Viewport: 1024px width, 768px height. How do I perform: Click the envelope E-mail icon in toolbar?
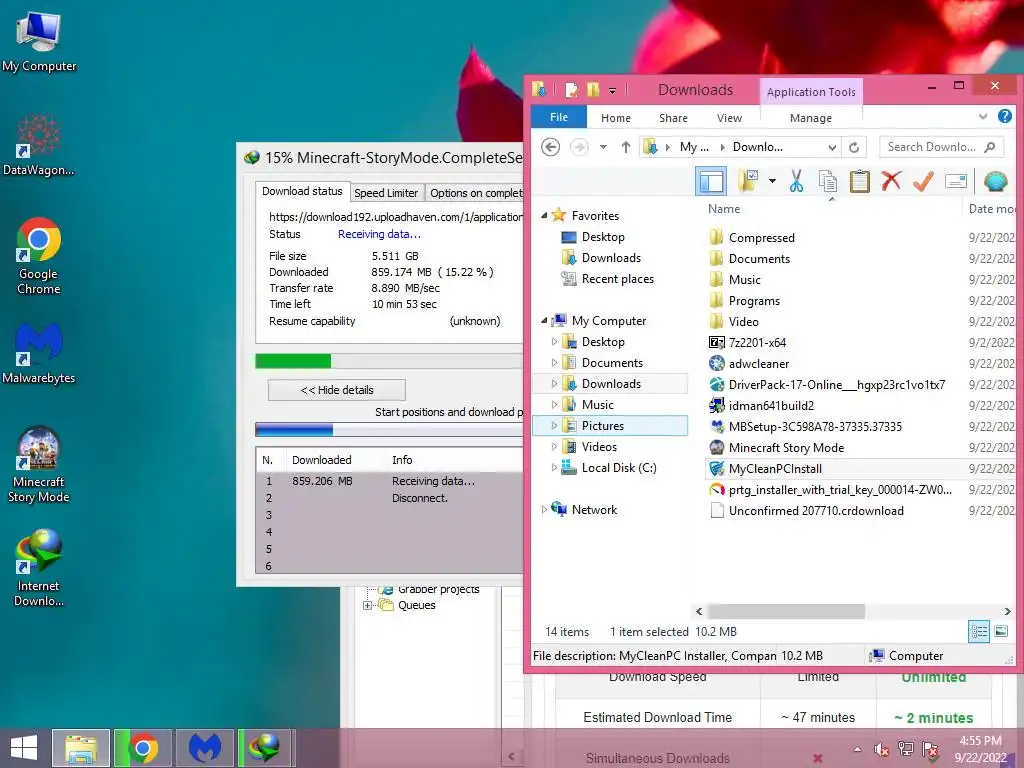coord(955,181)
